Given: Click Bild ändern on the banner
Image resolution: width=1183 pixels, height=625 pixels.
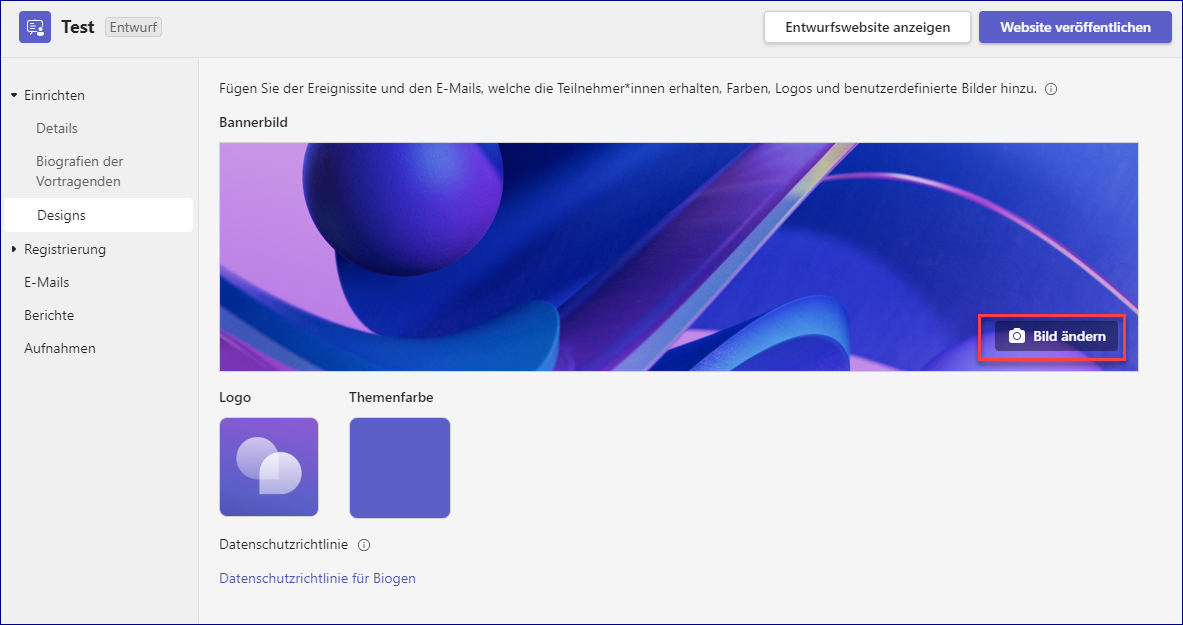Looking at the screenshot, I should (x=1055, y=337).
